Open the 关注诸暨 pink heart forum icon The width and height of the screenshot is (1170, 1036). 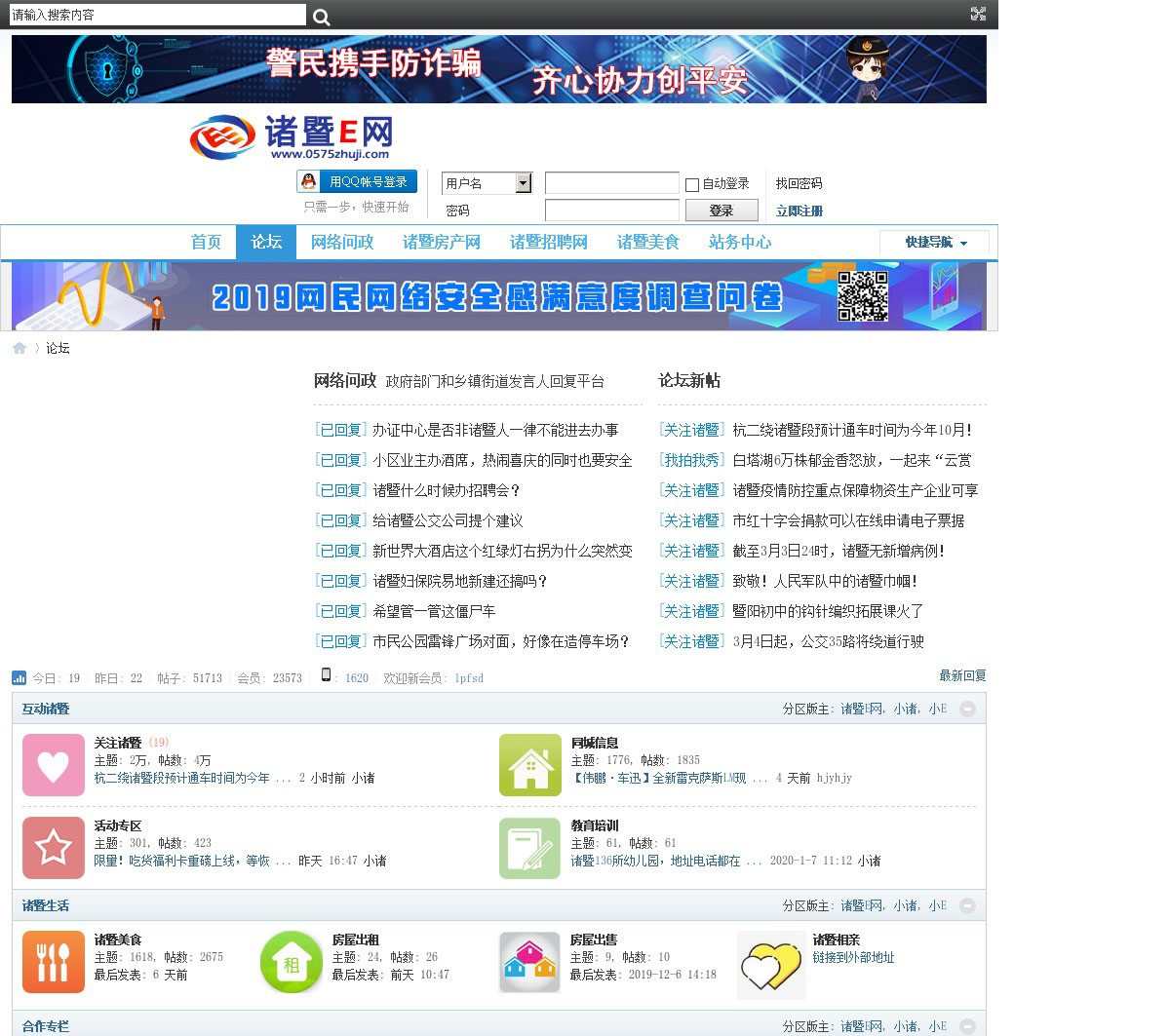tap(54, 765)
